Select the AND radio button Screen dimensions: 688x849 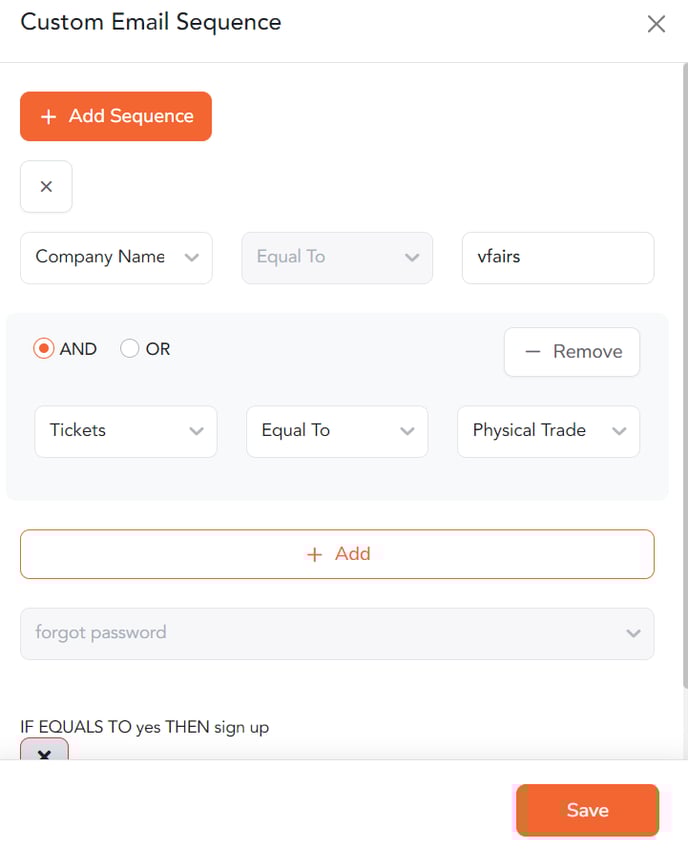44,349
